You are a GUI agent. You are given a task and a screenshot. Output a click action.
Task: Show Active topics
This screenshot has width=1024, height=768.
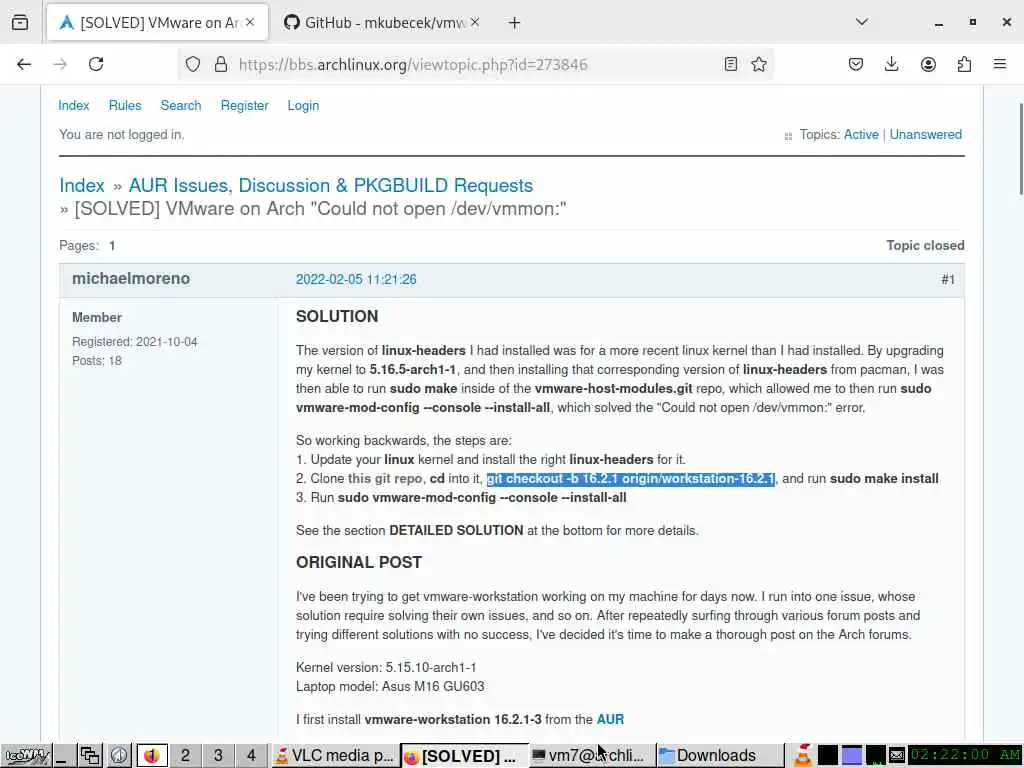point(861,135)
